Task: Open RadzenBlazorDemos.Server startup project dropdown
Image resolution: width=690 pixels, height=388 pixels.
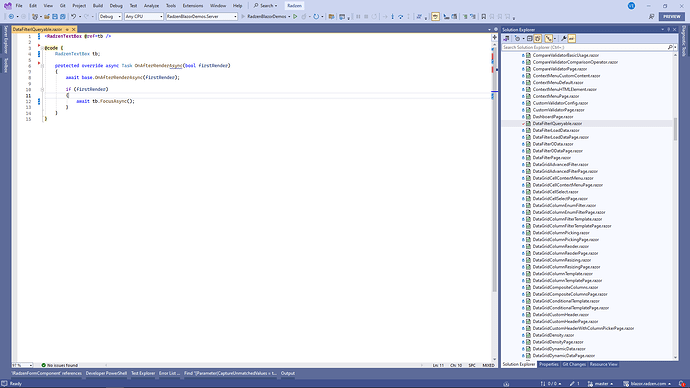Action: pos(202,16)
